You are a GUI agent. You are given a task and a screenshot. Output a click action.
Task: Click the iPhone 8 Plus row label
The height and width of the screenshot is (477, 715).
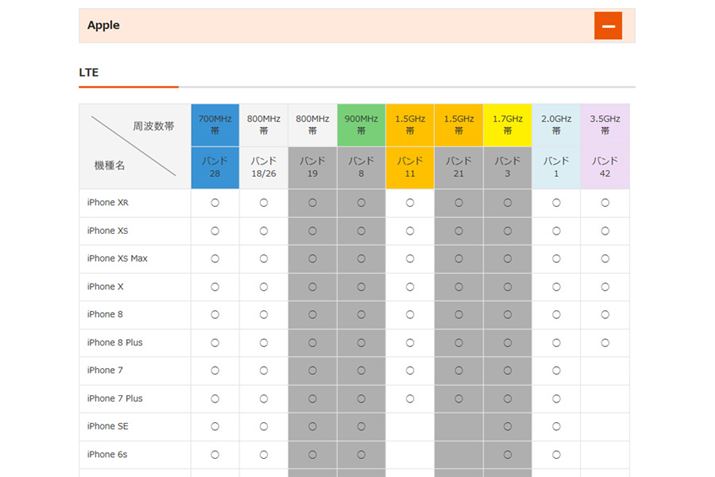[115, 343]
